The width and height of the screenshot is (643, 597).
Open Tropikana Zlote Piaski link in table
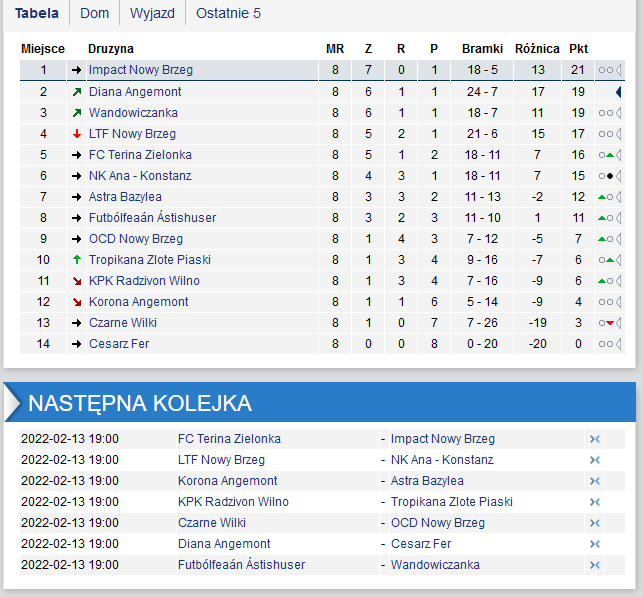[150, 260]
